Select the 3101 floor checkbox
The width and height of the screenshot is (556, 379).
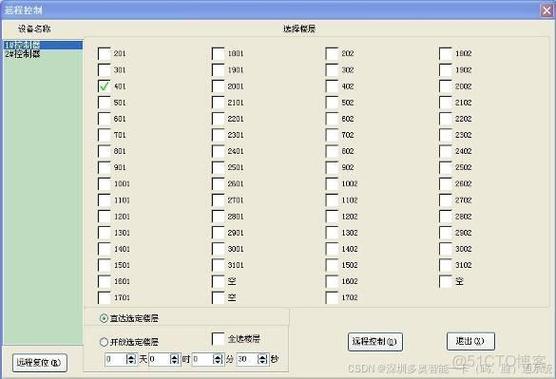218,265
